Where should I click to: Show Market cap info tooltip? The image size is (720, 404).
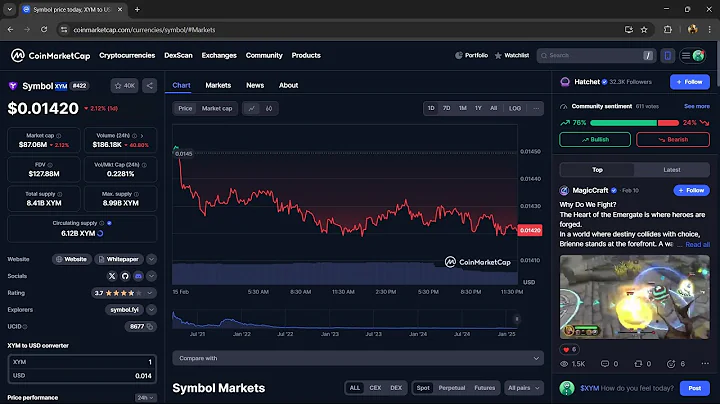point(58,135)
